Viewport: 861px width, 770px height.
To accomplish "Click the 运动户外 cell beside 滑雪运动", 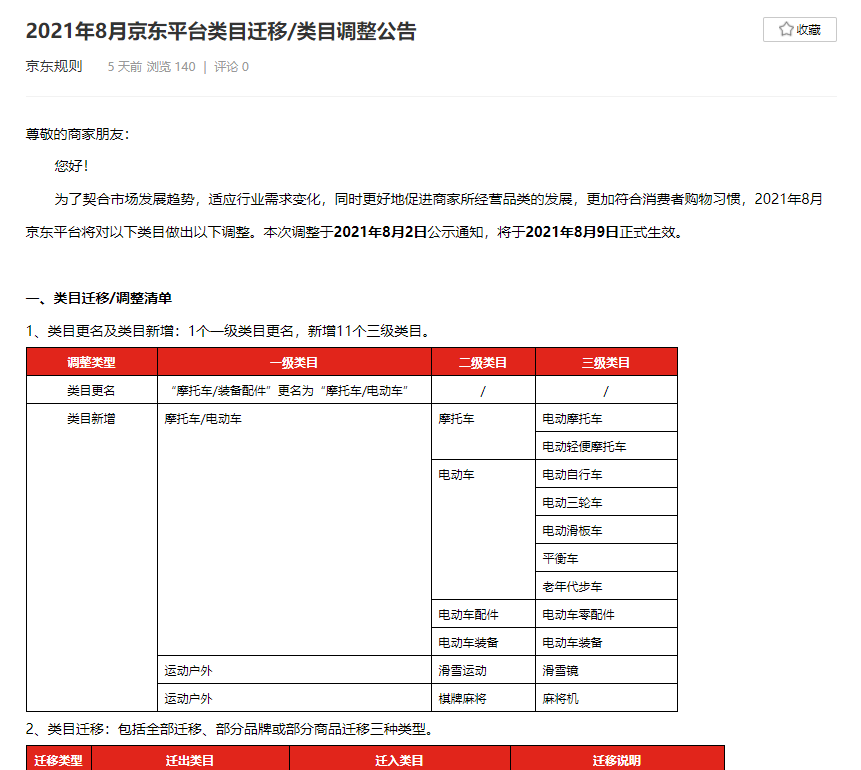I will pyautogui.click(x=294, y=670).
